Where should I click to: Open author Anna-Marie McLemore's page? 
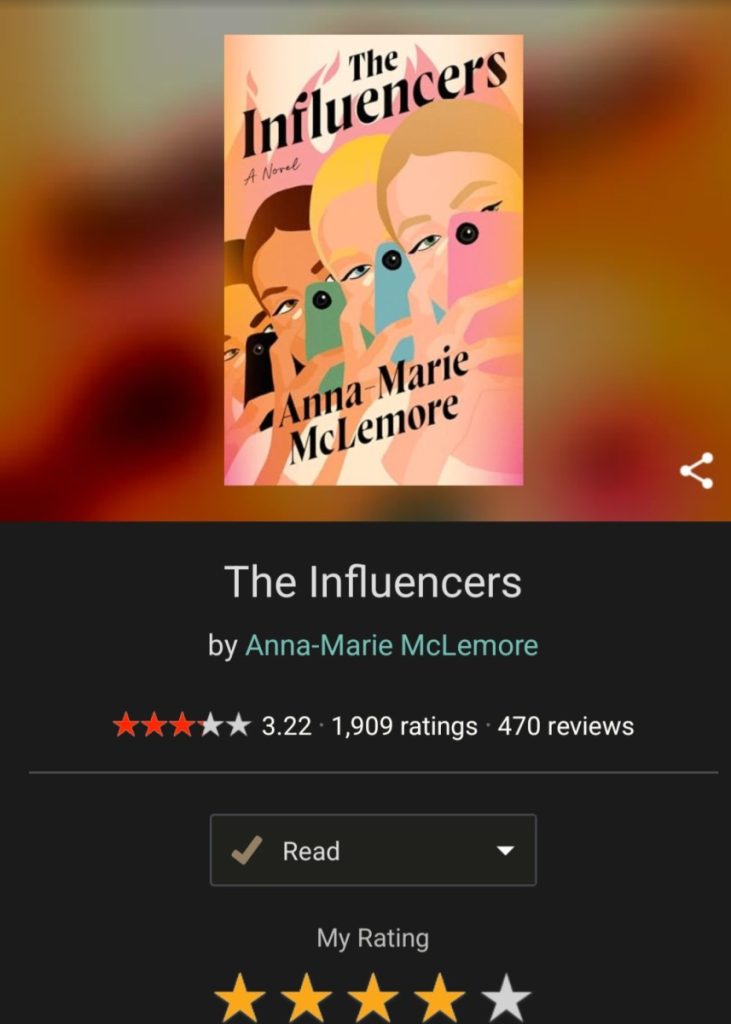[391, 646]
